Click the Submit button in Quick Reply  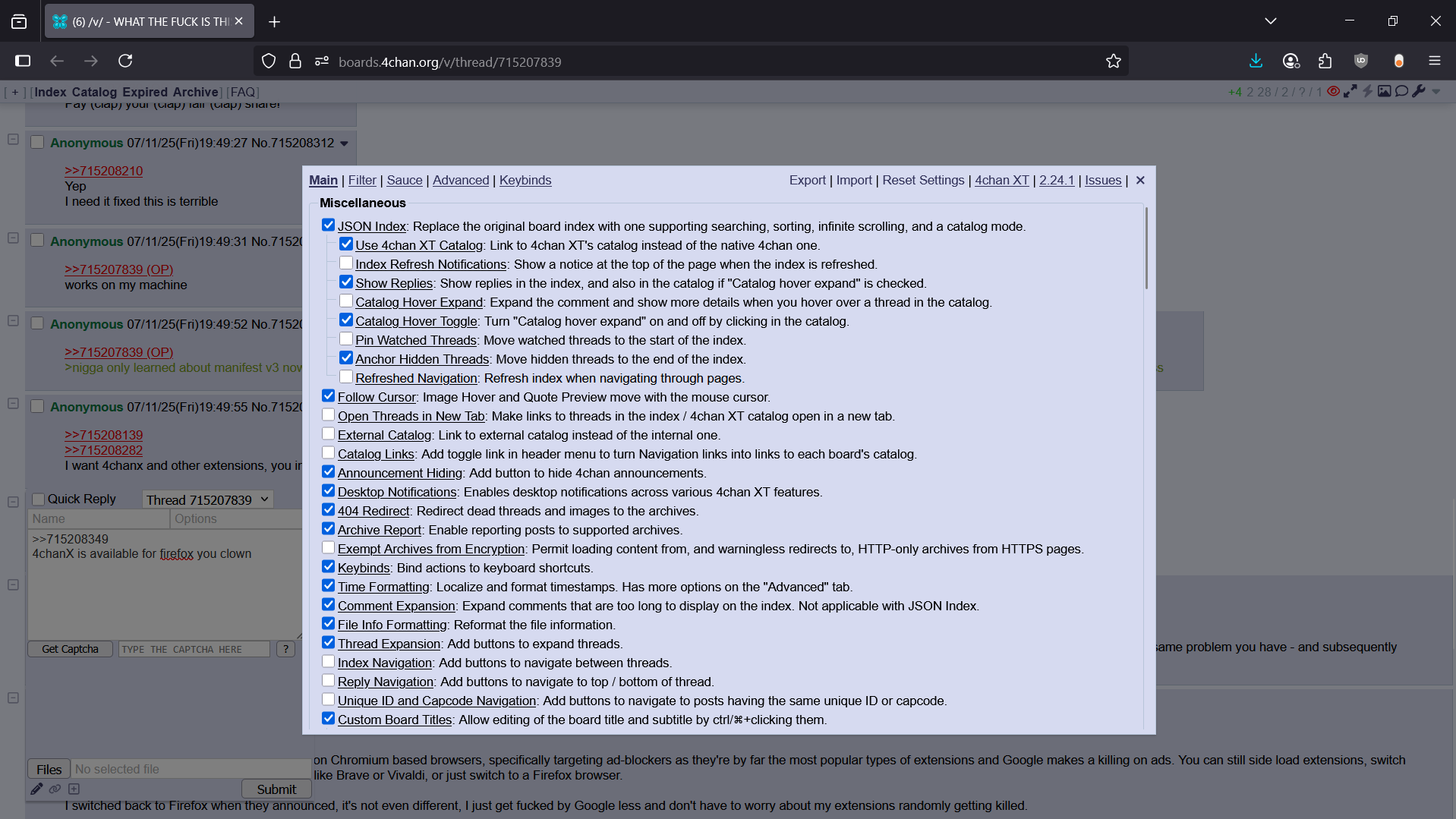tap(276, 789)
